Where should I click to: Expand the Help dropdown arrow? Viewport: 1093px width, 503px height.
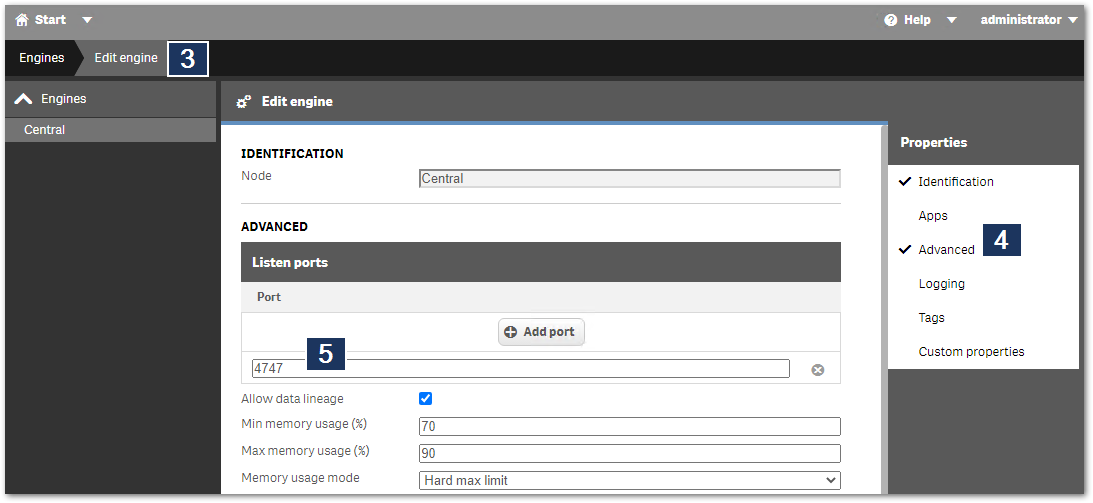tap(951, 20)
